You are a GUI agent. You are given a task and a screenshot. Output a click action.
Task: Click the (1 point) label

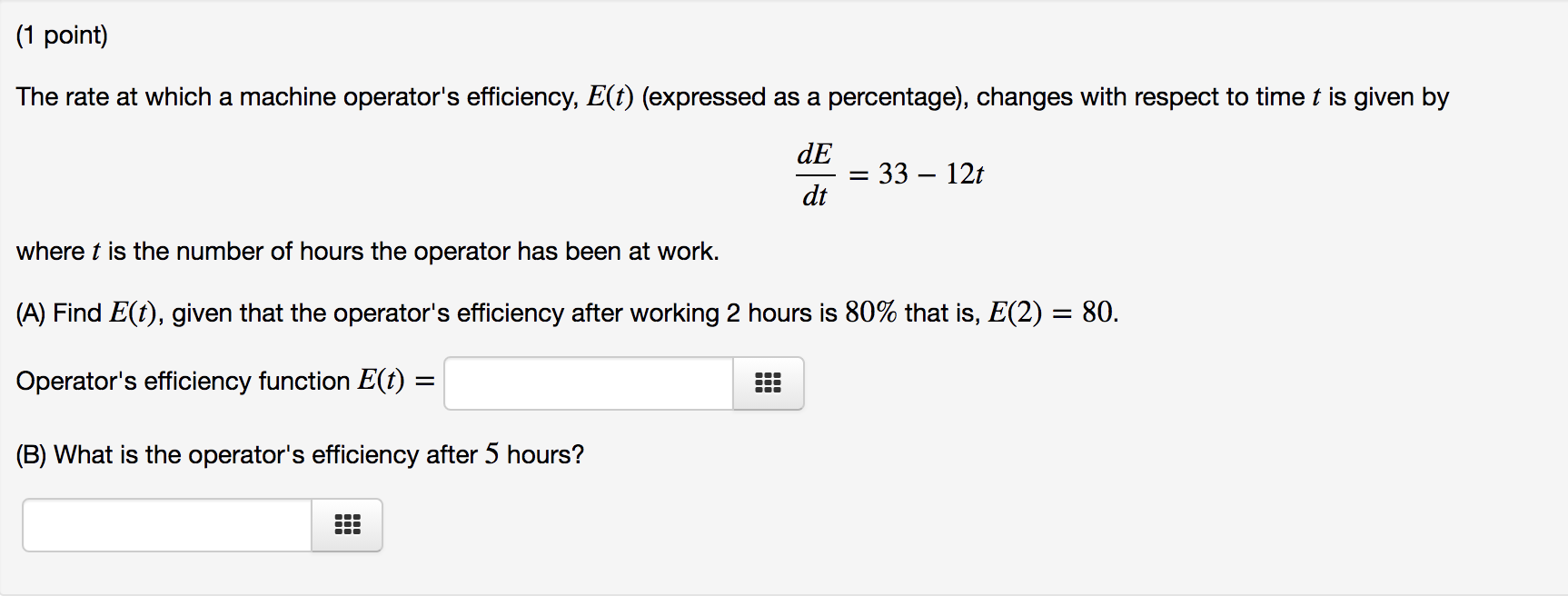tap(63, 35)
